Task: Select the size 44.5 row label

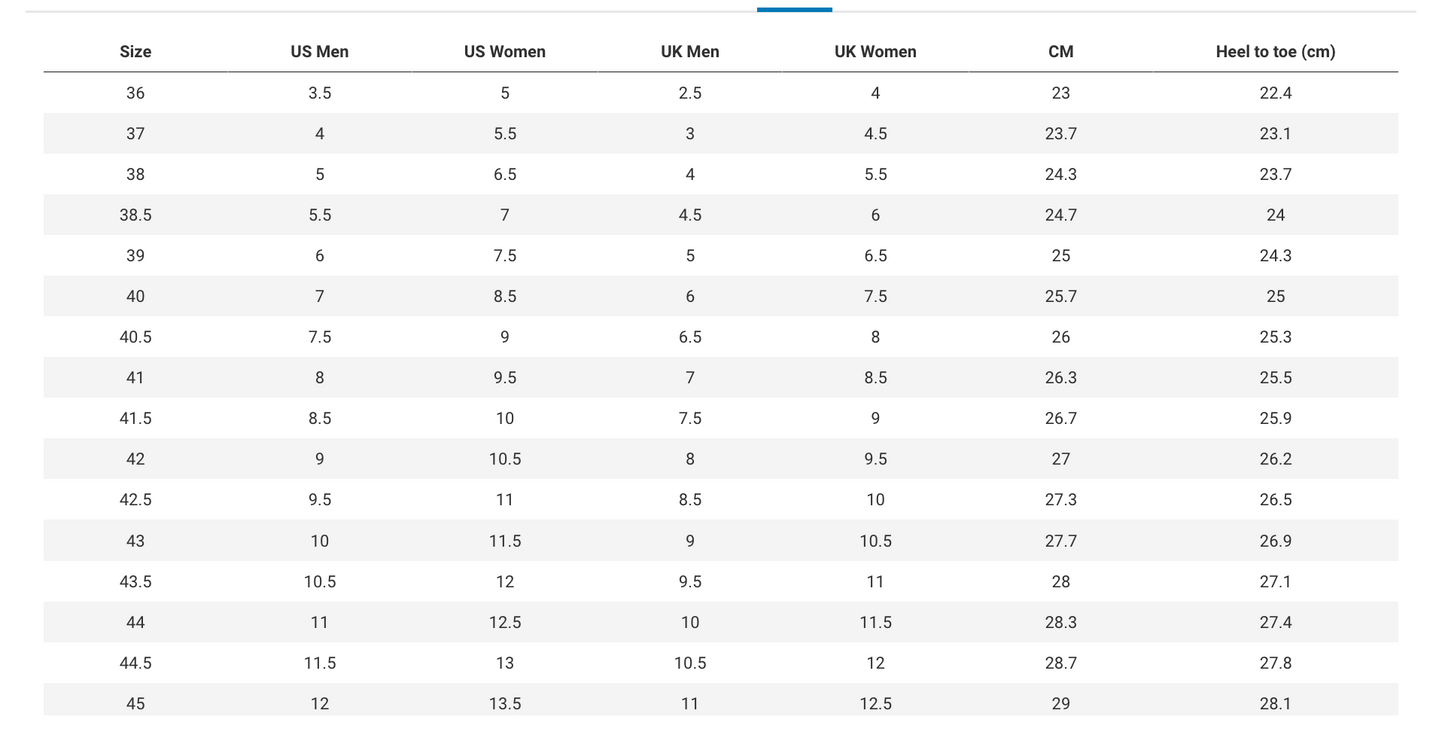Action: 135,662
